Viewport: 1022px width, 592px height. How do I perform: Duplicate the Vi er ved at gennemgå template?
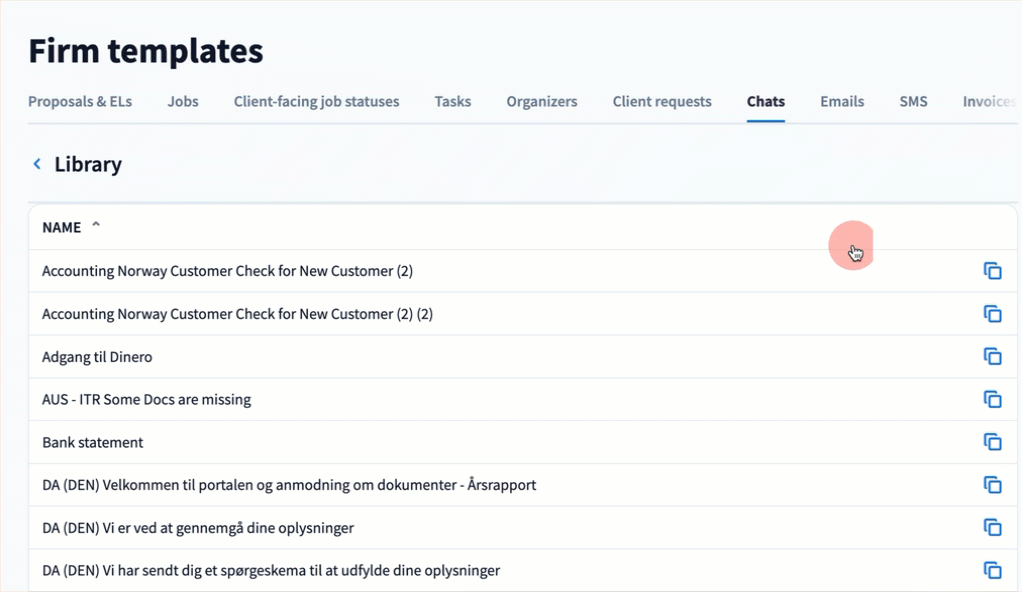[x=992, y=528]
